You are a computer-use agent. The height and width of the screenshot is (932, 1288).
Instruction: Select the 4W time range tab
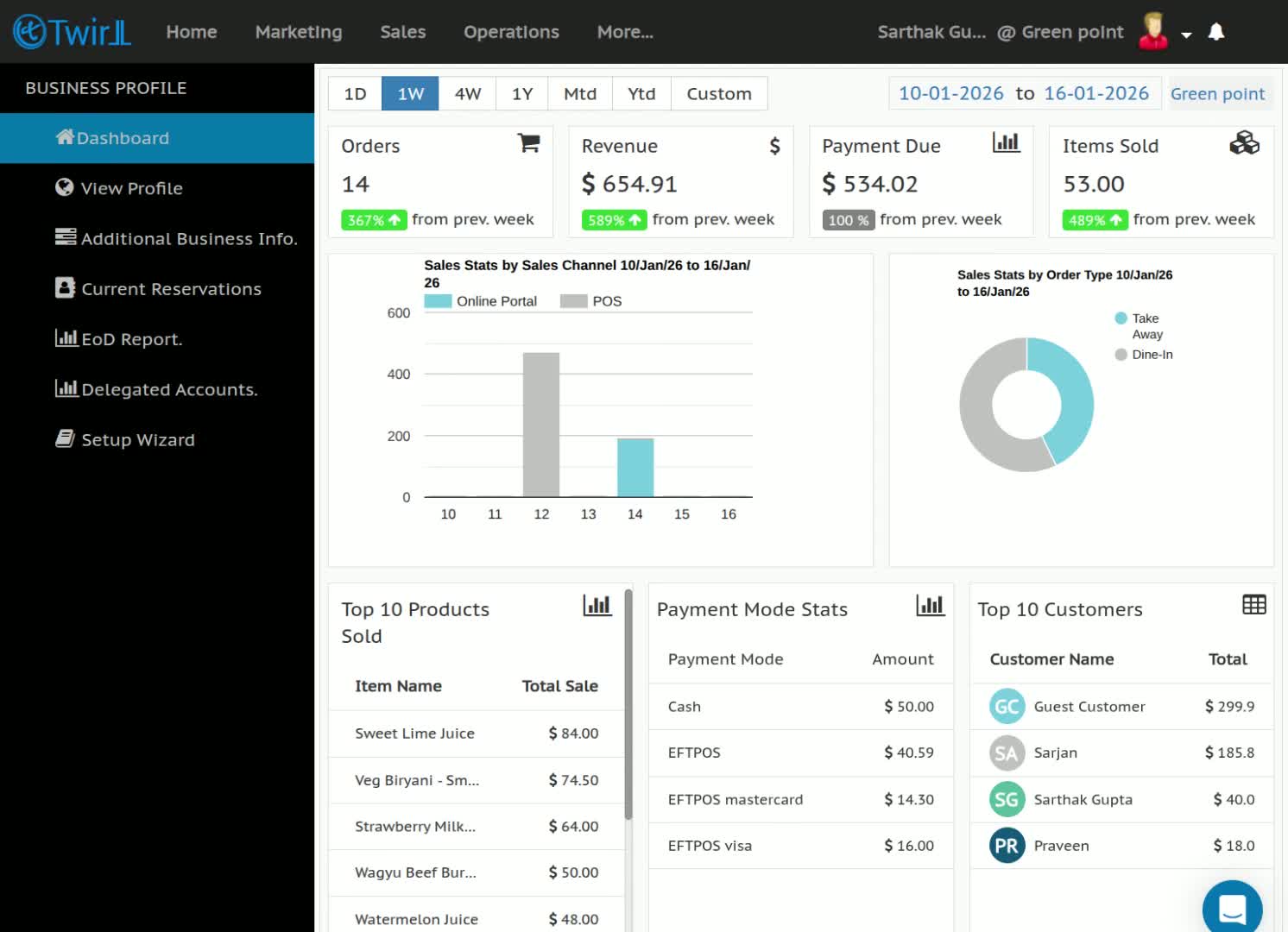pos(467,93)
